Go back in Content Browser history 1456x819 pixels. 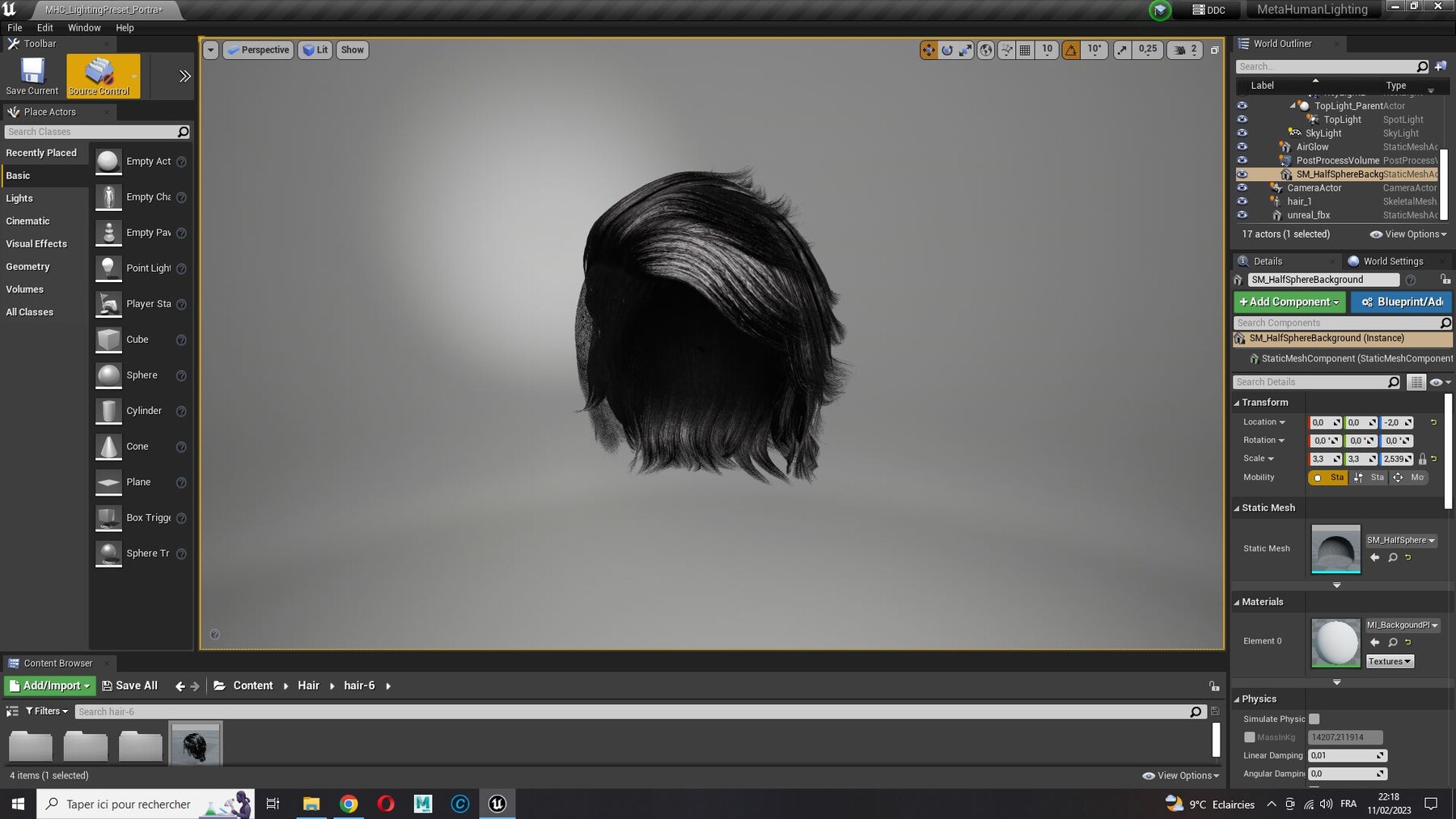pyautogui.click(x=180, y=686)
